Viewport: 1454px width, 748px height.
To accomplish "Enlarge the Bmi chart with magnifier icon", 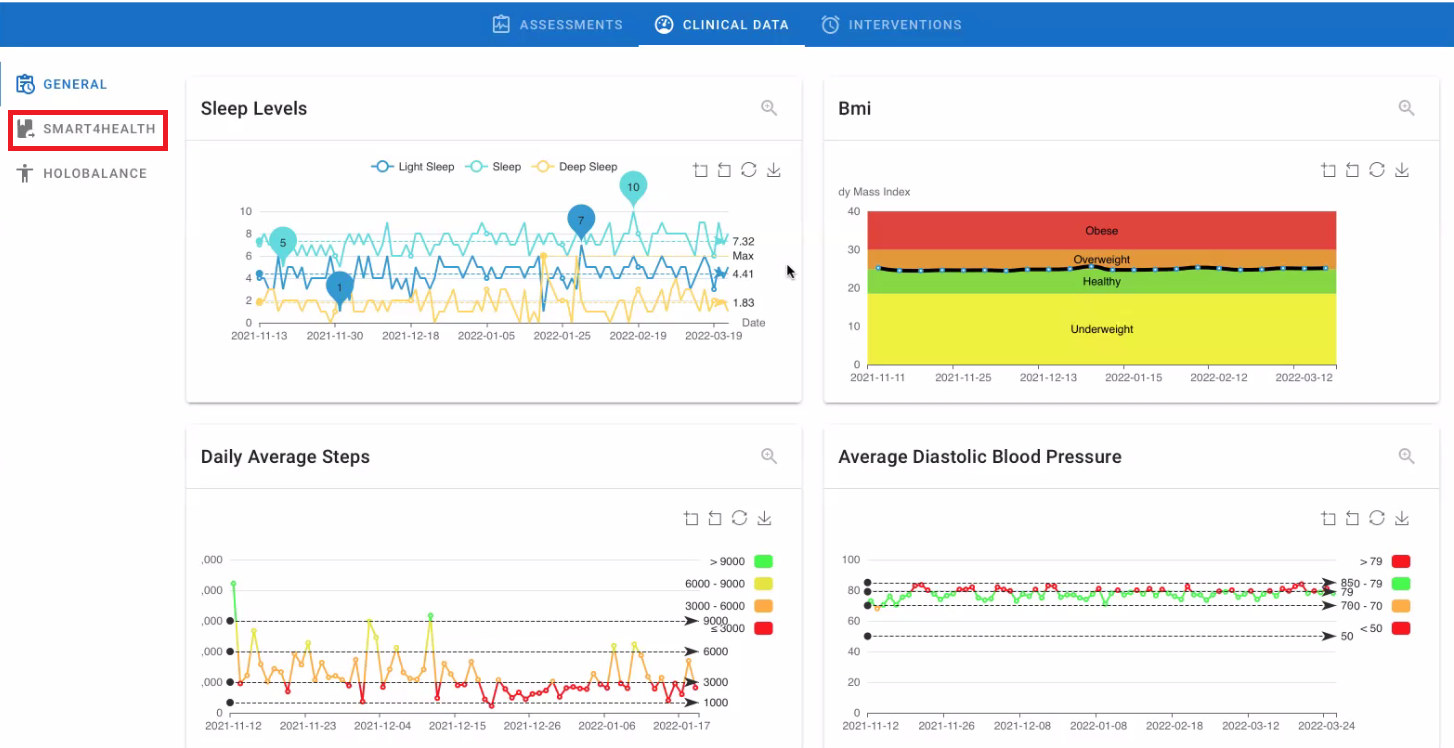I will click(x=1406, y=108).
